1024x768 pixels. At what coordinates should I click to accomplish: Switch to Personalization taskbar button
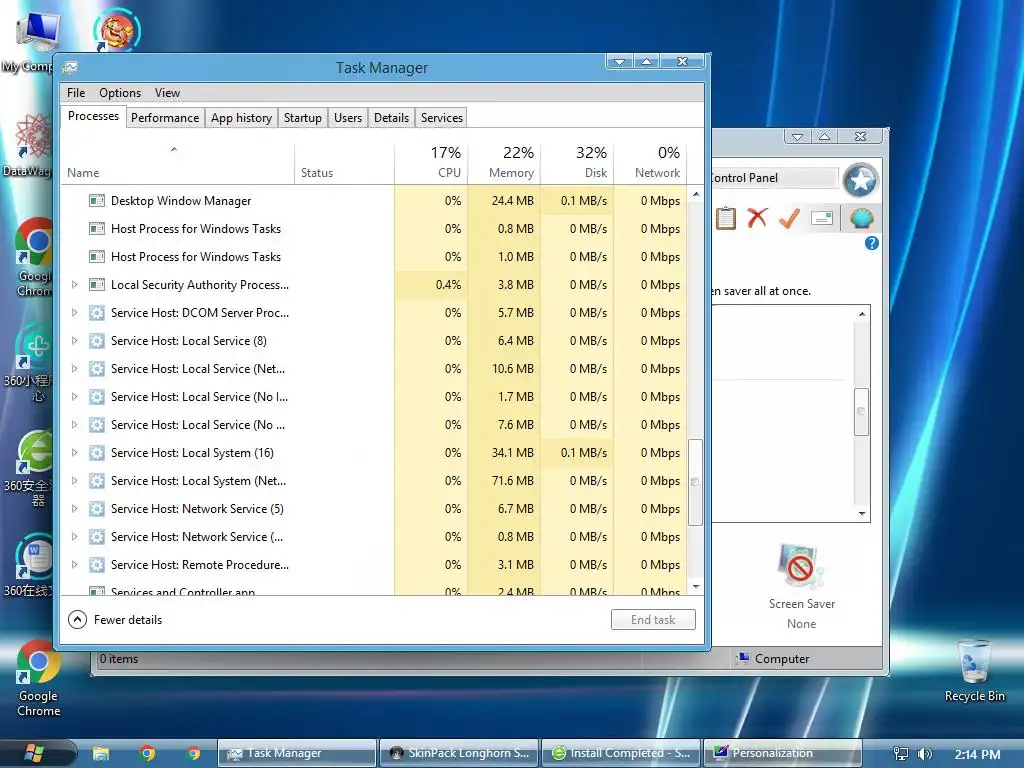[x=783, y=753]
